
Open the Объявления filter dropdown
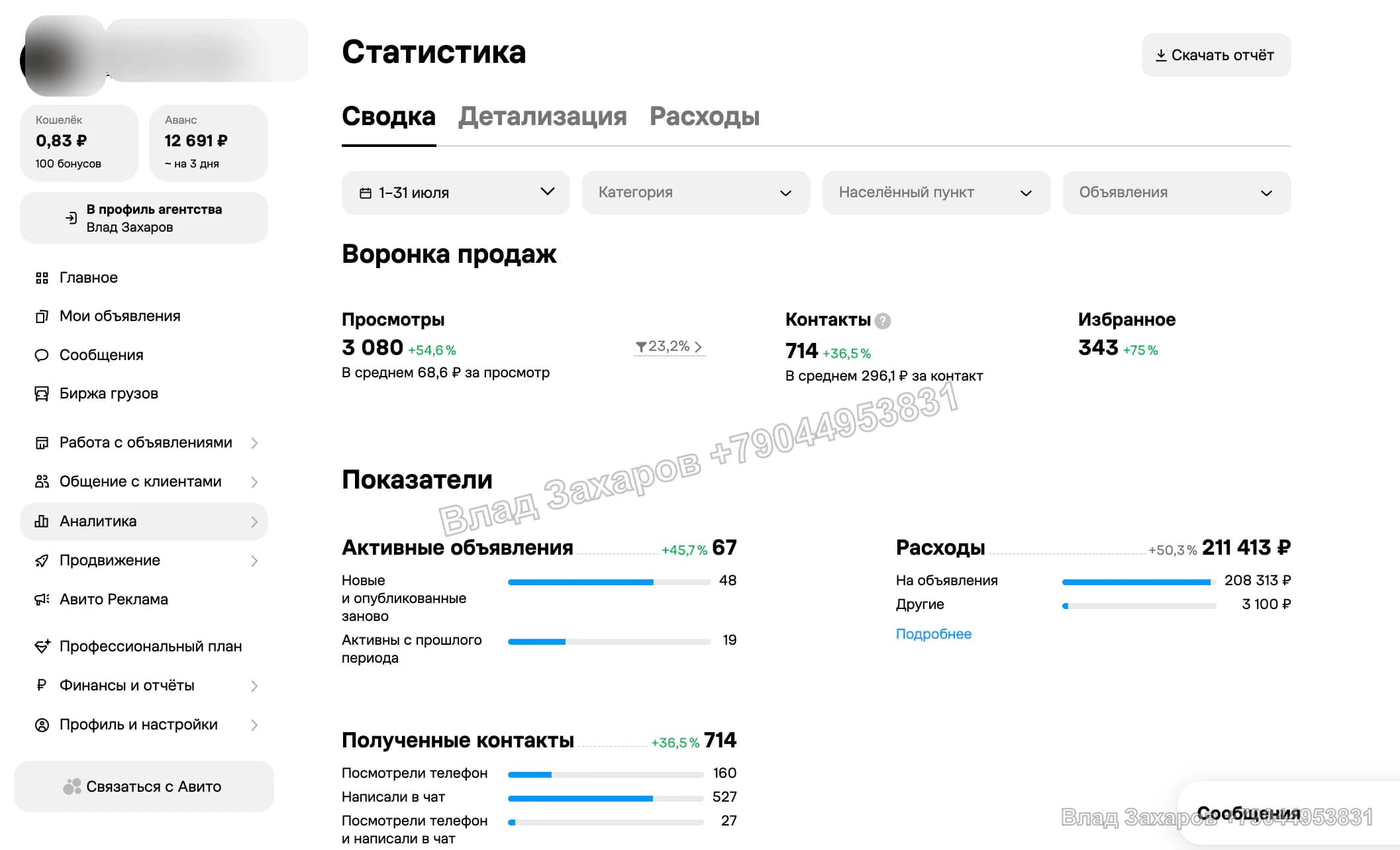pos(1177,193)
